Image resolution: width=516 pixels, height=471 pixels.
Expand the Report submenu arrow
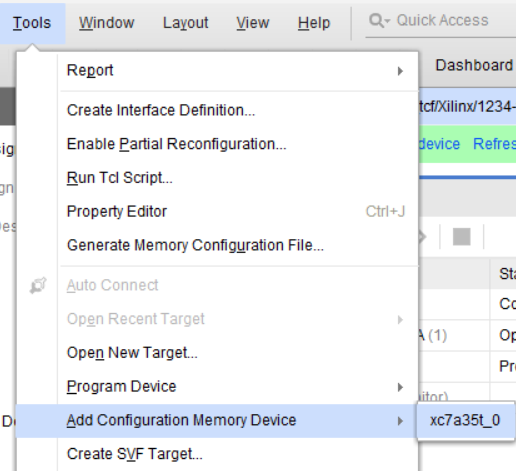click(400, 71)
